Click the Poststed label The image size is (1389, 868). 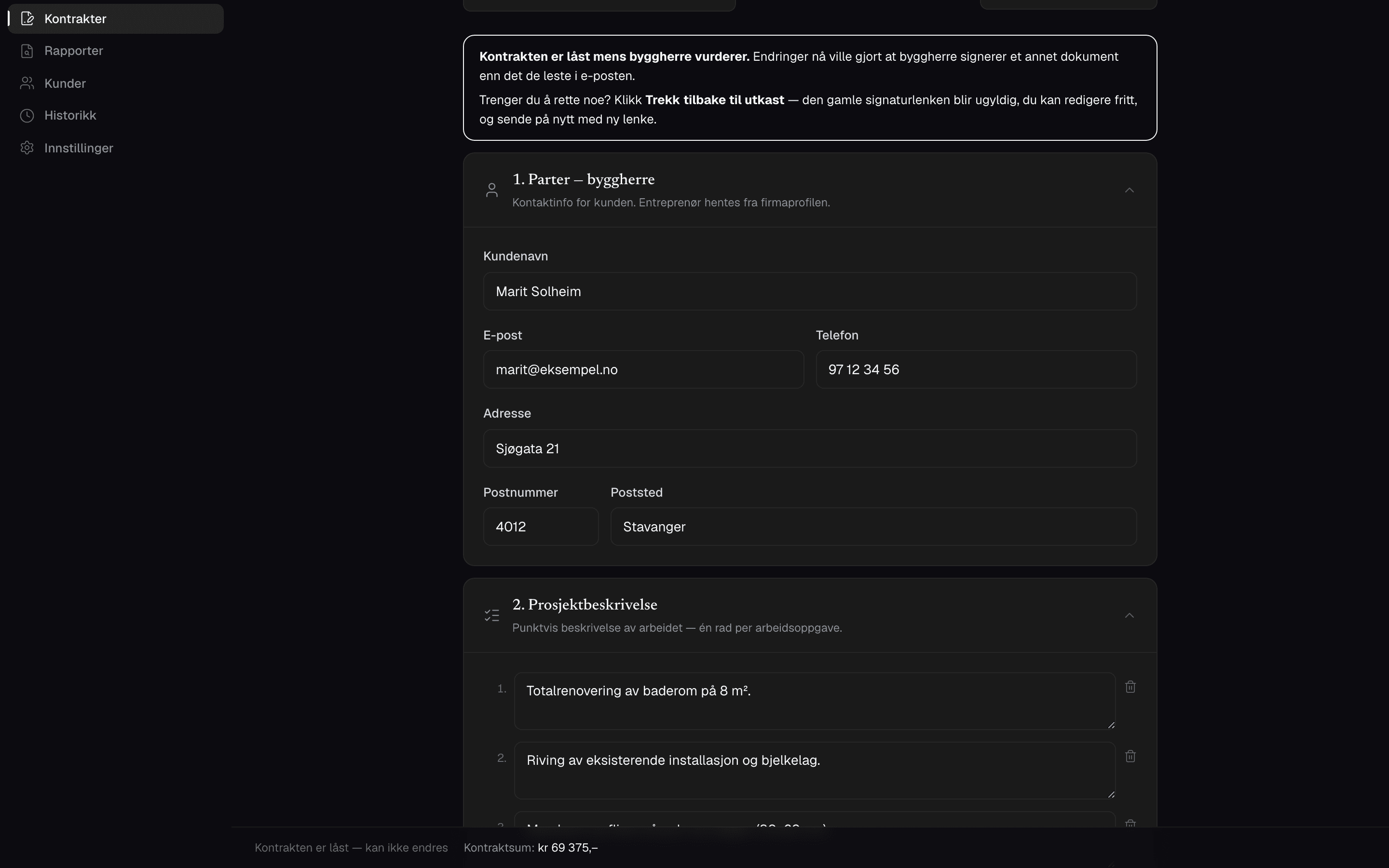tap(636, 492)
